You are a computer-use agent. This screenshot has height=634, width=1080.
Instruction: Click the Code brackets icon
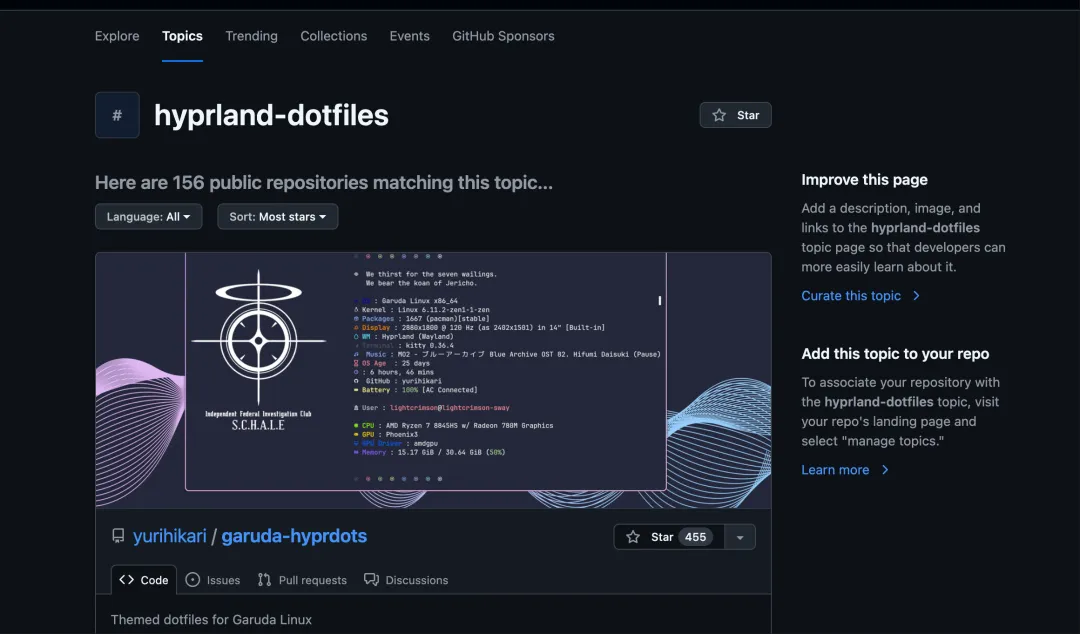[127, 580]
